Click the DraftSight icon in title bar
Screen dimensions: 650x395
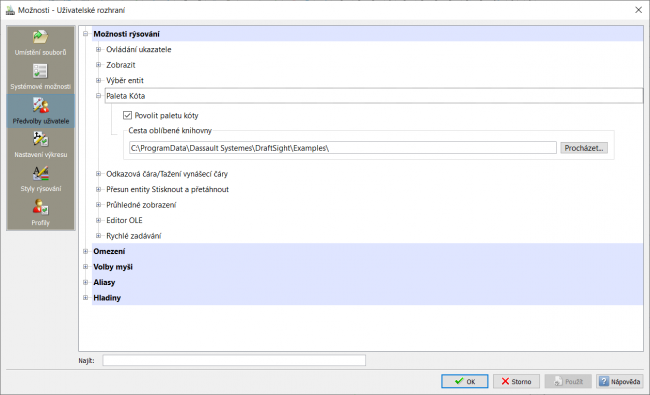pos(10,10)
